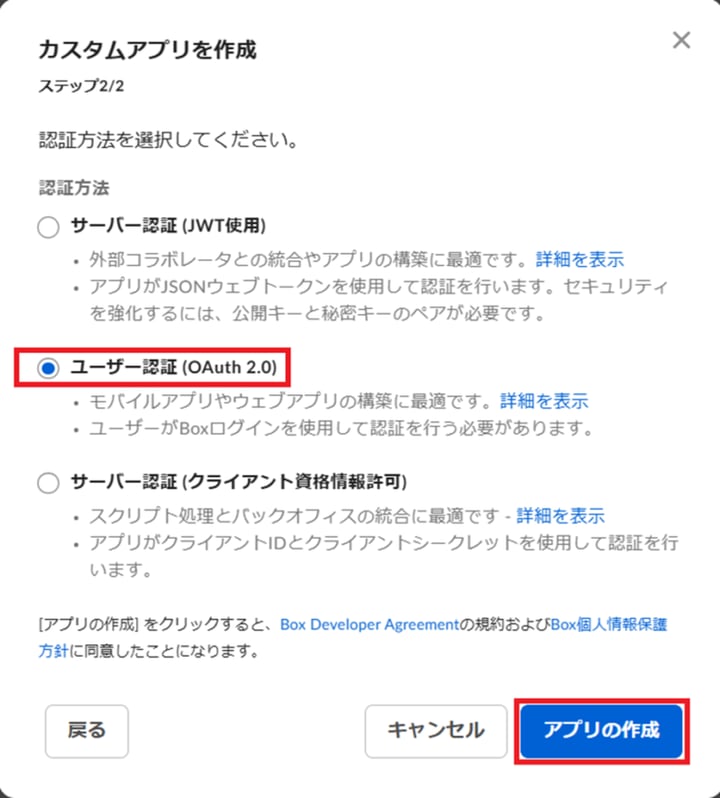Select the ユーザー認証 (OAuth 2.0) radio circle
This screenshot has width=720, height=798.
tap(48, 368)
